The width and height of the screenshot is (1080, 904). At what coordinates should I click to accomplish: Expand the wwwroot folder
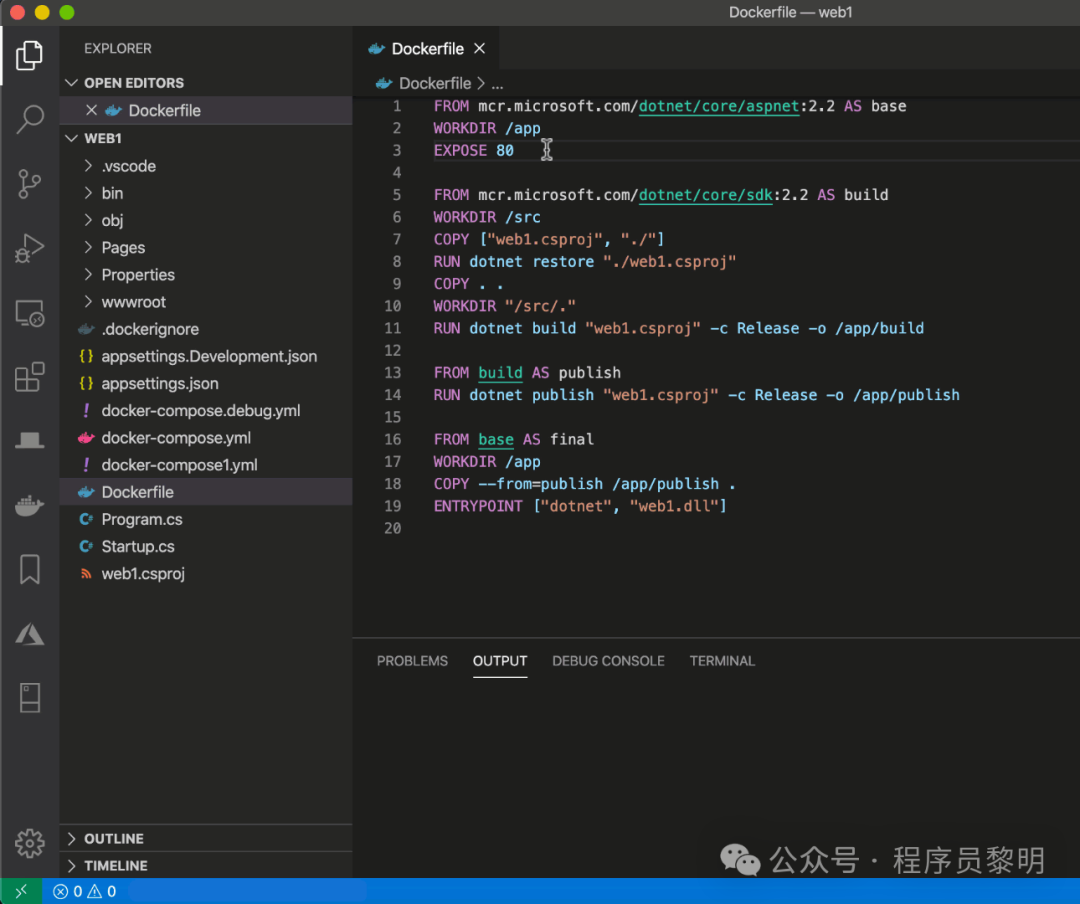133,302
